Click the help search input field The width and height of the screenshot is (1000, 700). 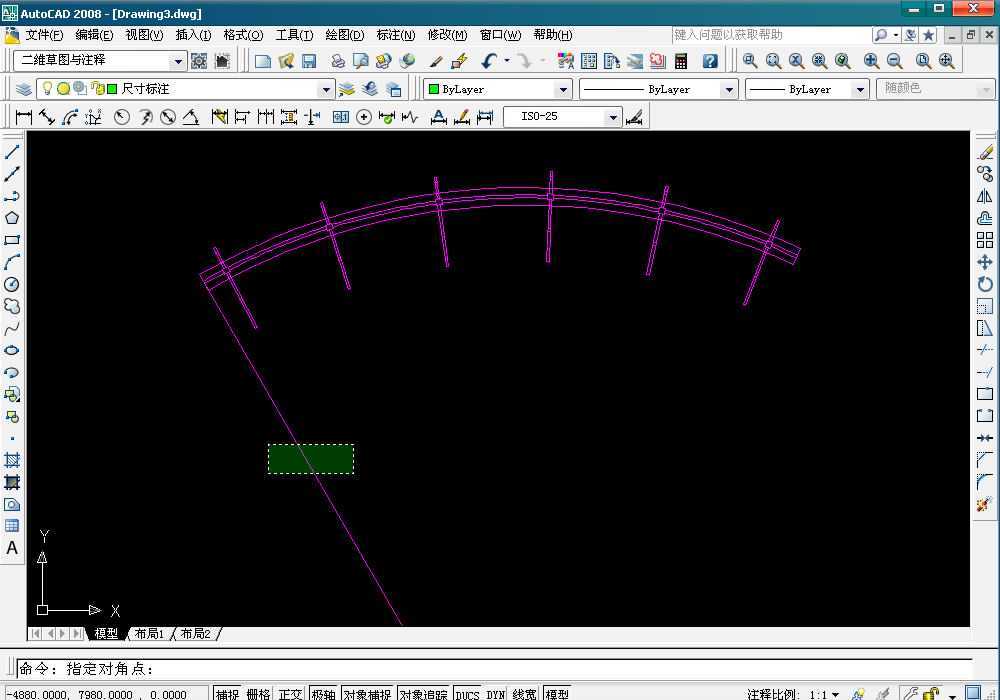coord(770,35)
